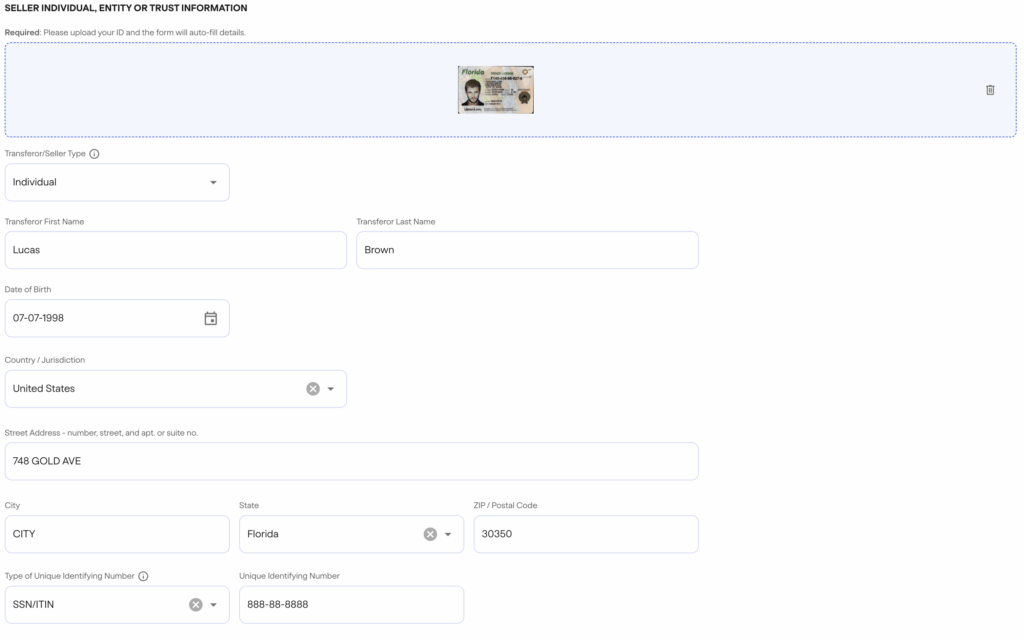Clear the United States country selection
Viewport: 1024px width, 640px height.
pyautogui.click(x=311, y=388)
